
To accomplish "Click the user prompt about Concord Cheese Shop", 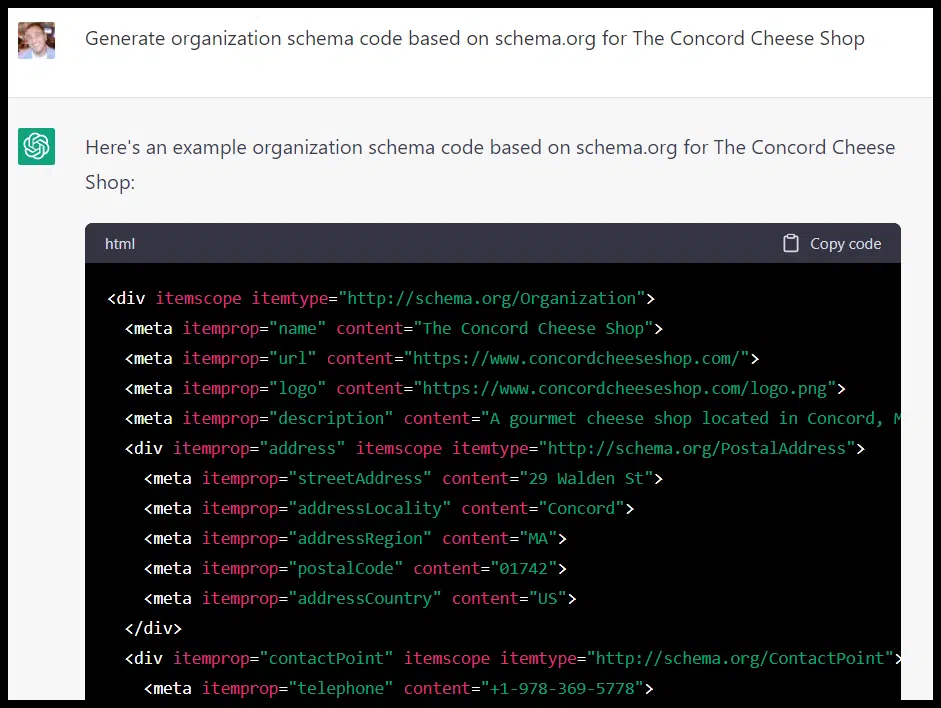I will (x=474, y=39).
